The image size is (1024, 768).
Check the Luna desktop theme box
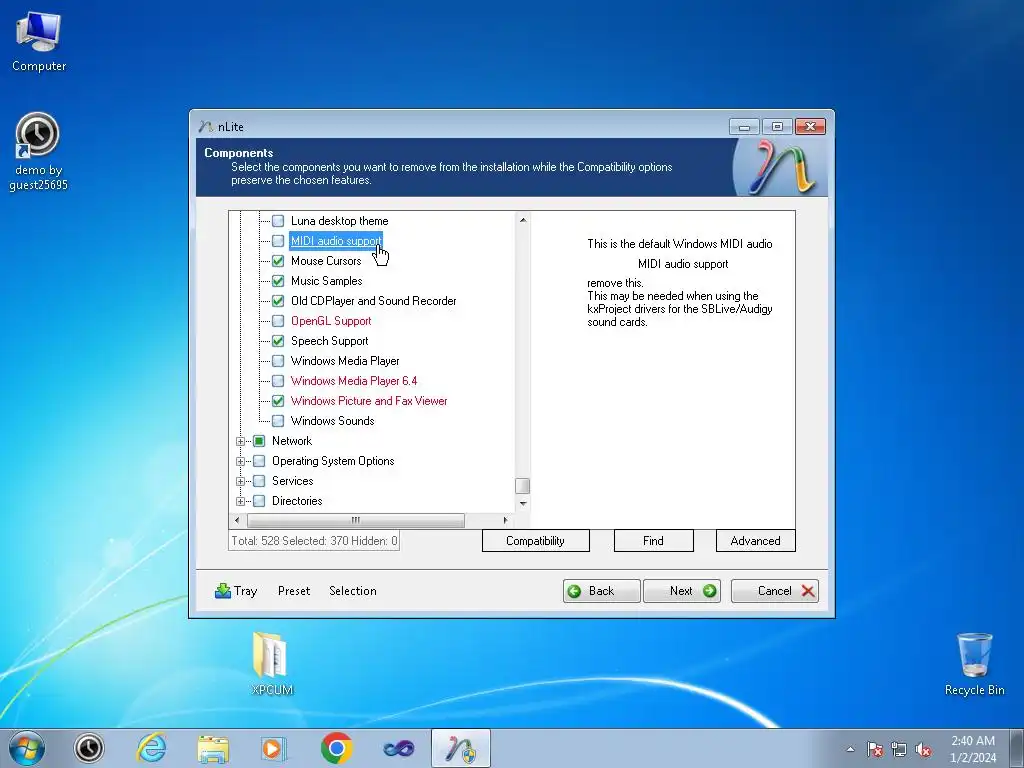click(278, 221)
